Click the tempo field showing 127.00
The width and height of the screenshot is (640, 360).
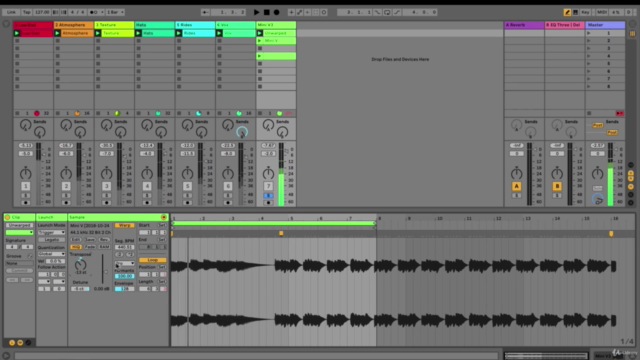42,12
